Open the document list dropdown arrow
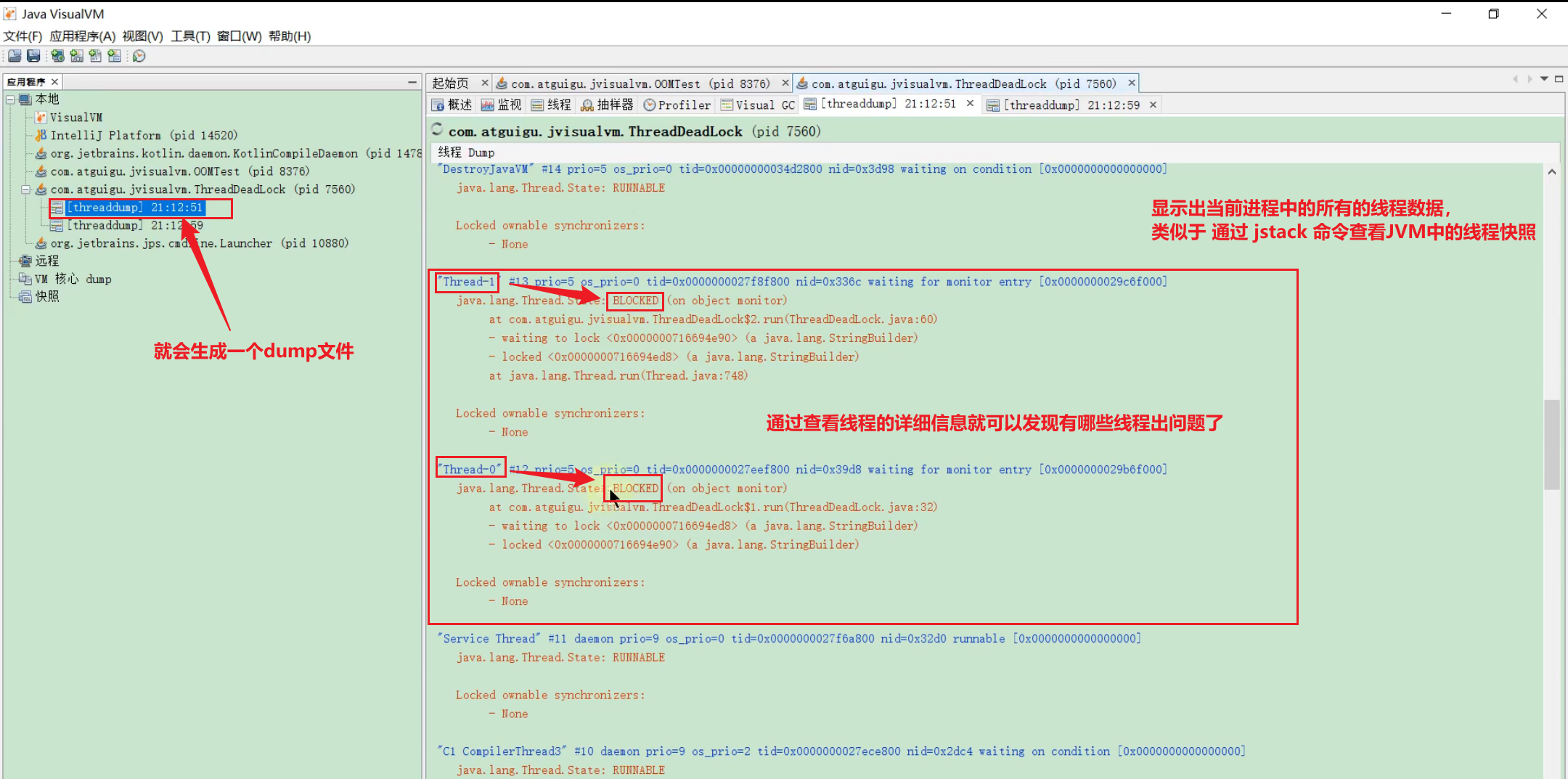This screenshot has height=779, width=1568. [x=1544, y=79]
